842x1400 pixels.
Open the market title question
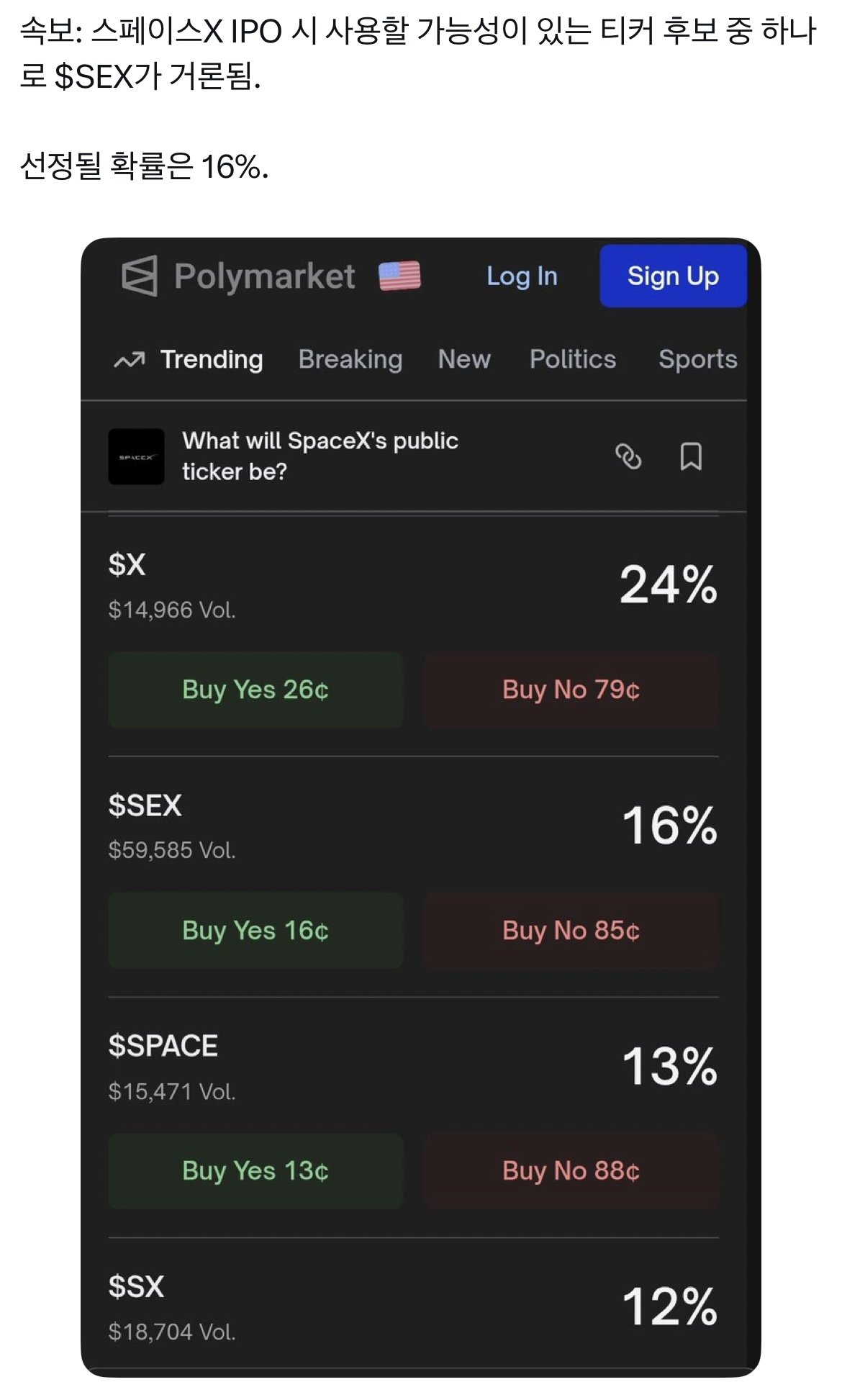(x=320, y=456)
